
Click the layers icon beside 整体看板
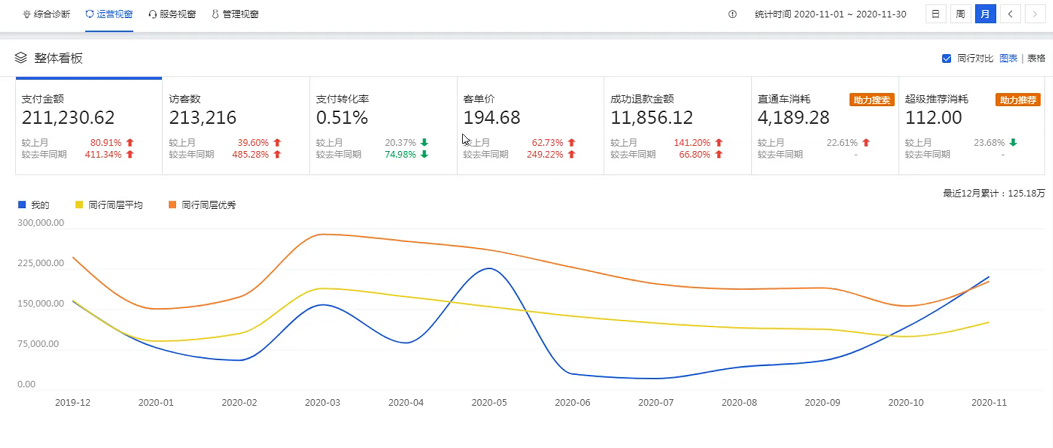[x=21, y=58]
